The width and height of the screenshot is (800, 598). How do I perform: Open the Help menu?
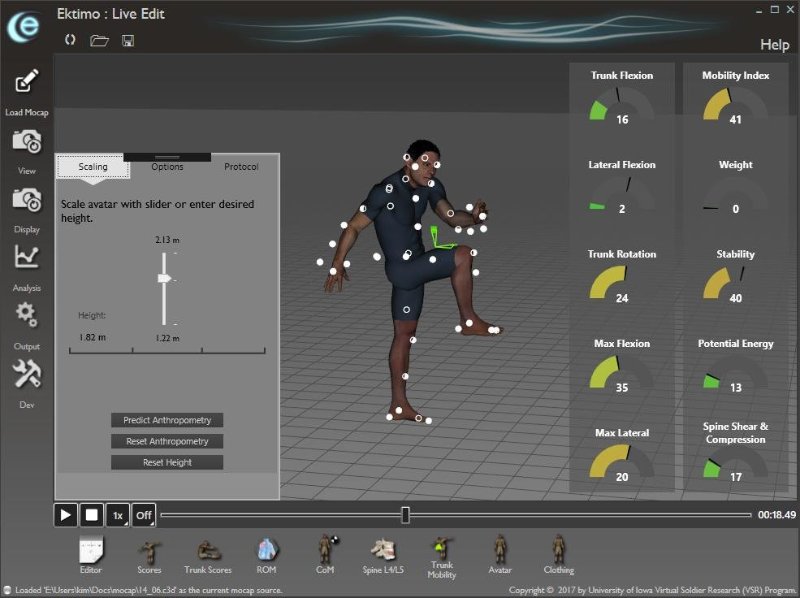pos(774,45)
